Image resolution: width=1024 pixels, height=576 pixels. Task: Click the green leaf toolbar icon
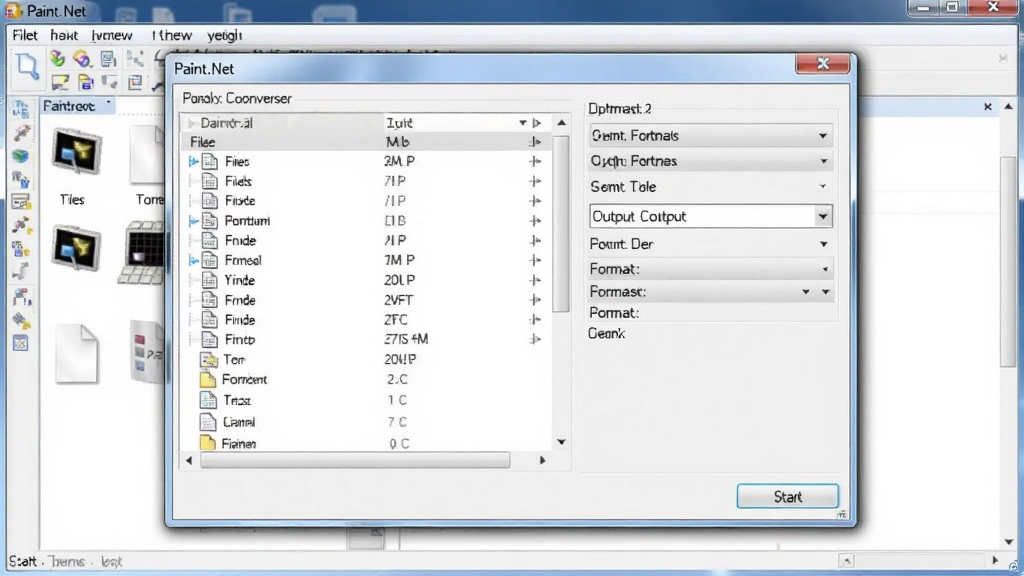(57, 59)
